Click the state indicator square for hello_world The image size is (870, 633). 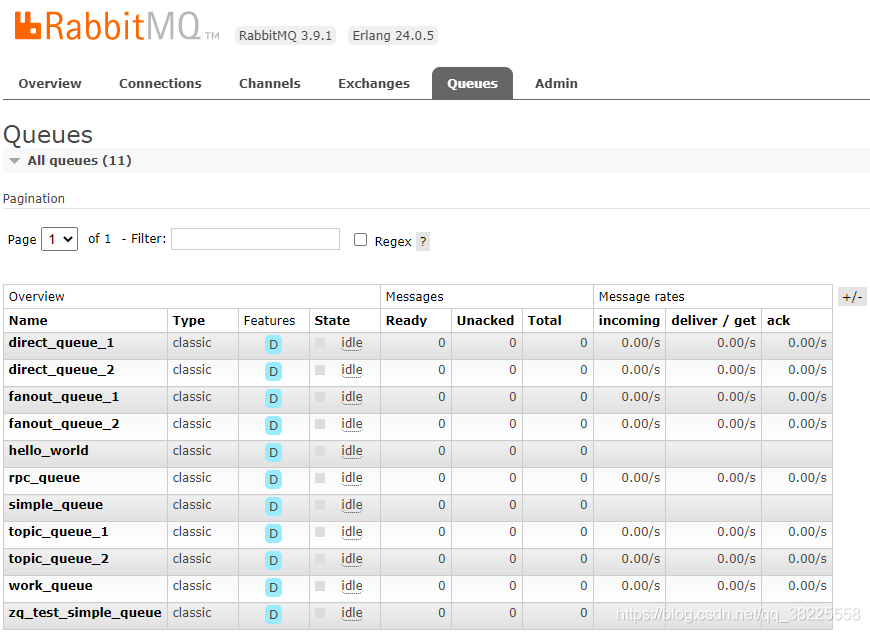point(320,451)
